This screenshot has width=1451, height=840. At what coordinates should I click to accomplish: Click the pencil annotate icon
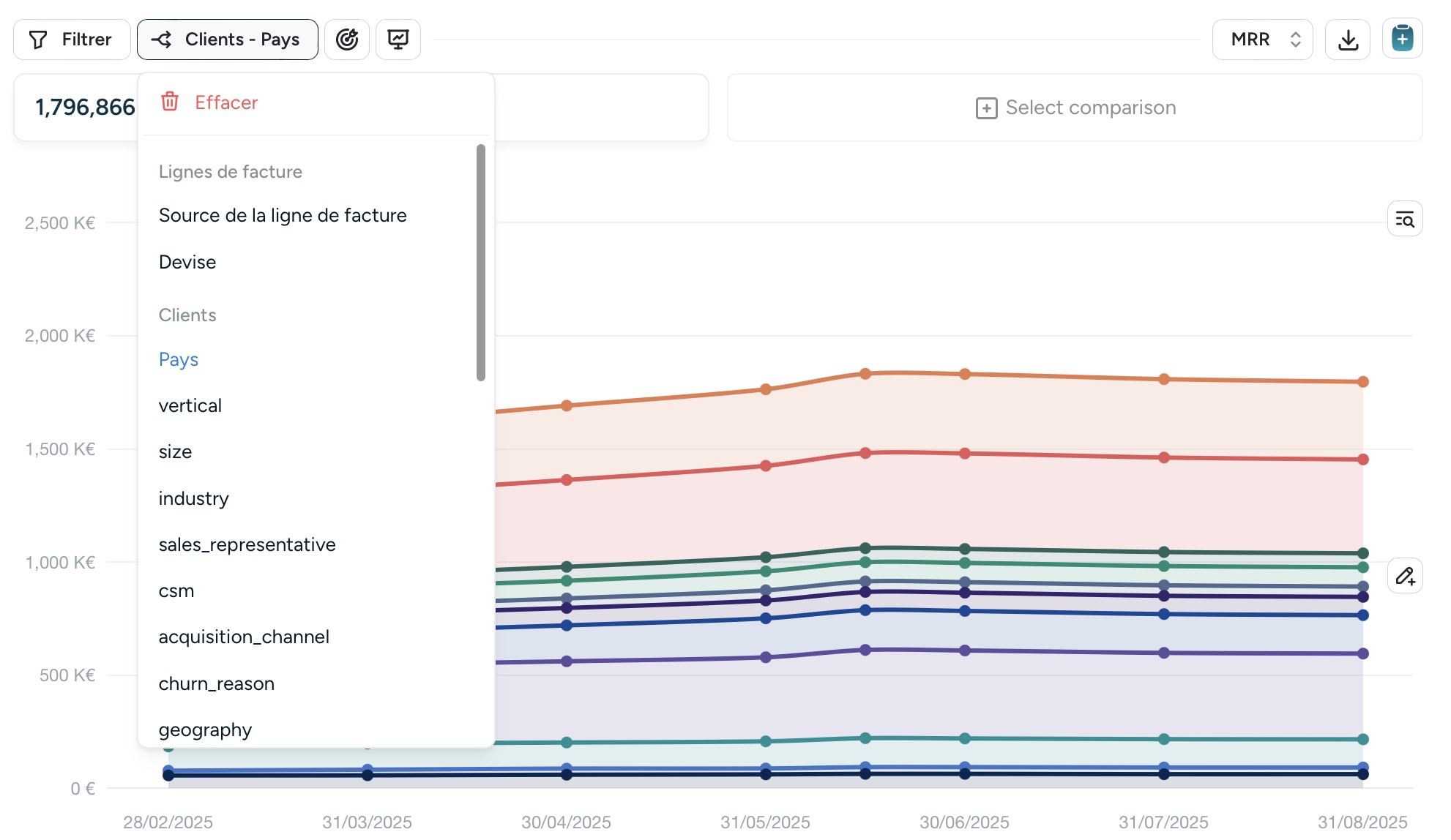pos(1404,576)
